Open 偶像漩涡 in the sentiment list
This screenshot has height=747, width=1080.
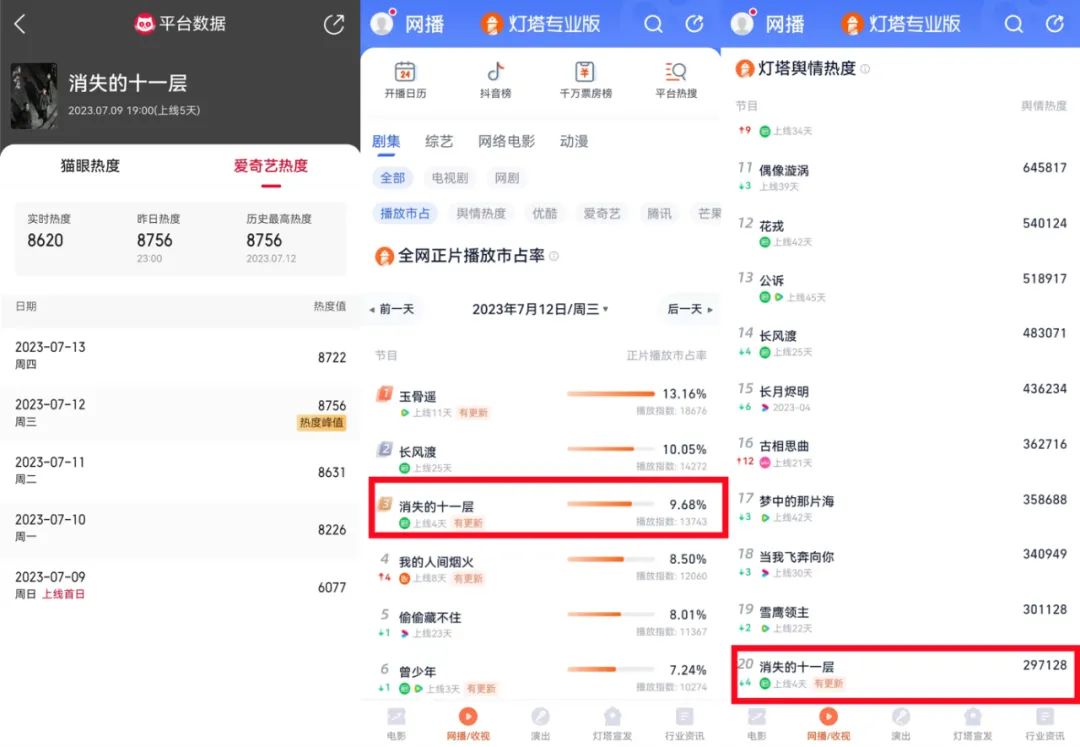coord(902,176)
